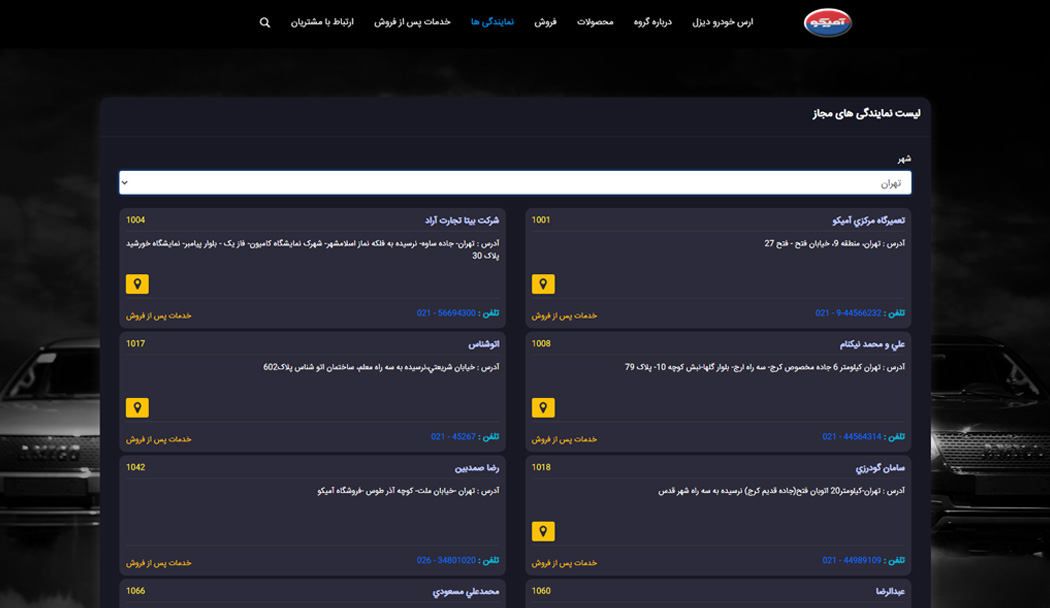Open map pin for dealer 1018
The width and height of the screenshot is (1050, 608).
click(x=543, y=532)
